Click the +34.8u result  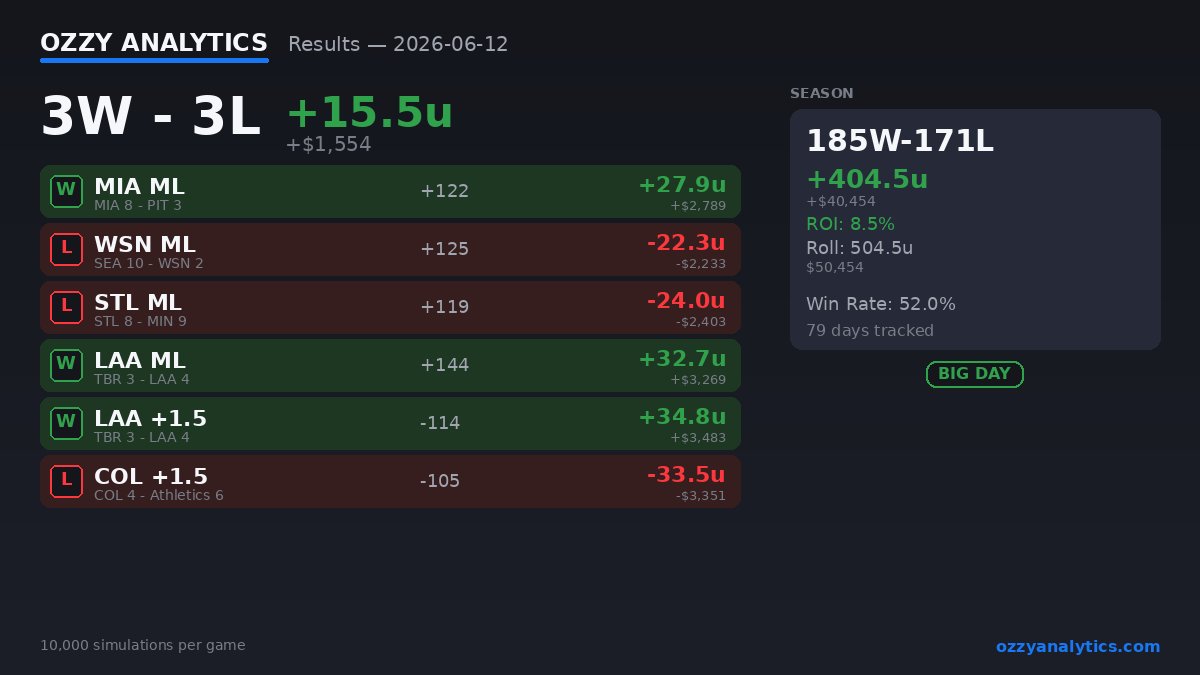coord(682,417)
